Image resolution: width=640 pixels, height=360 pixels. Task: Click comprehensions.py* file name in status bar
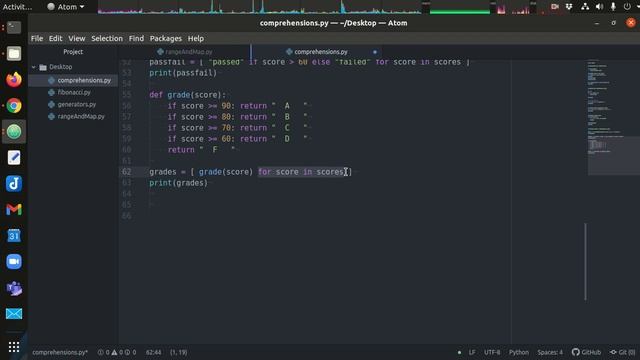click(x=60, y=352)
